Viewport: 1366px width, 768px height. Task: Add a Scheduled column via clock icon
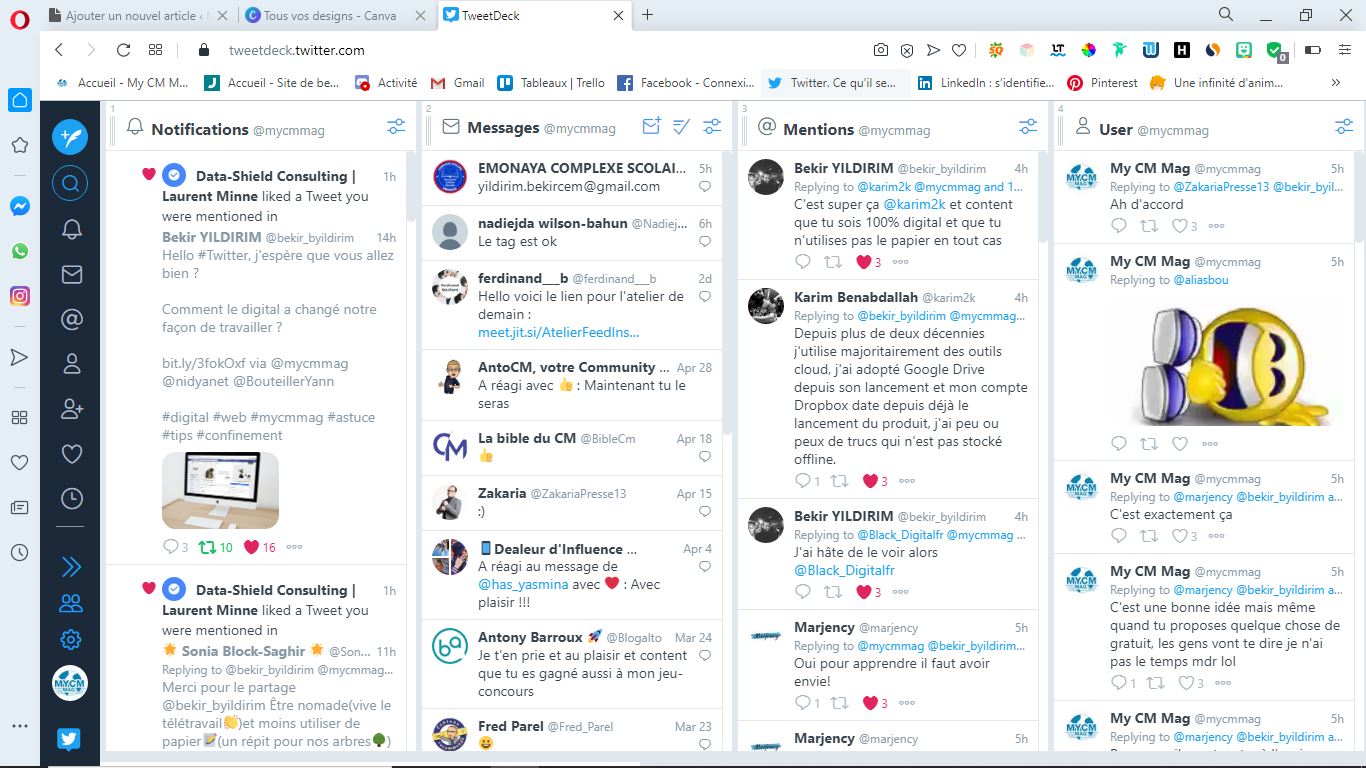71,497
